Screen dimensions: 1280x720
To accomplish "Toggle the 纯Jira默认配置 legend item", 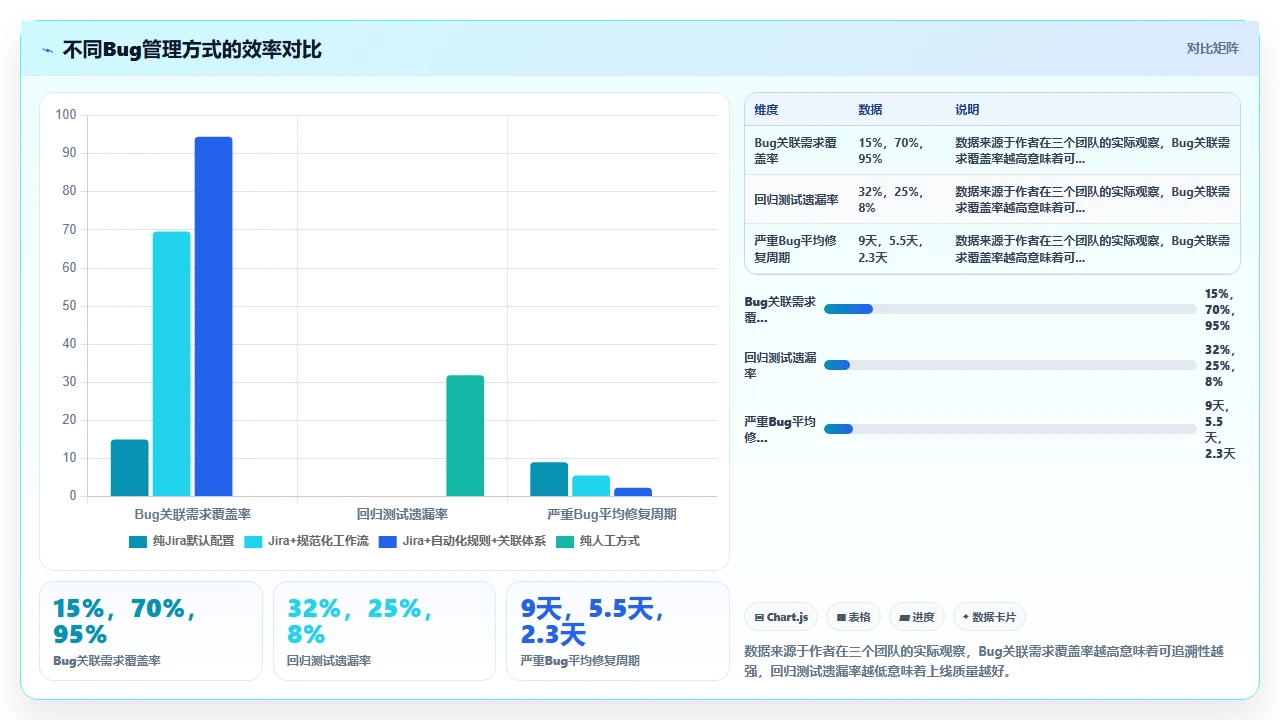I will click(x=181, y=541).
